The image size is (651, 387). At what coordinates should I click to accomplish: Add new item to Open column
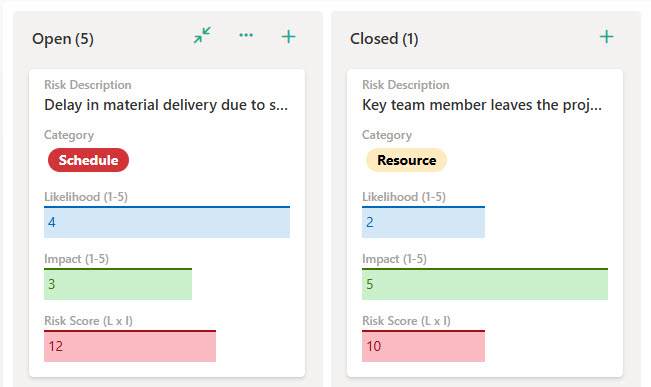click(x=289, y=37)
